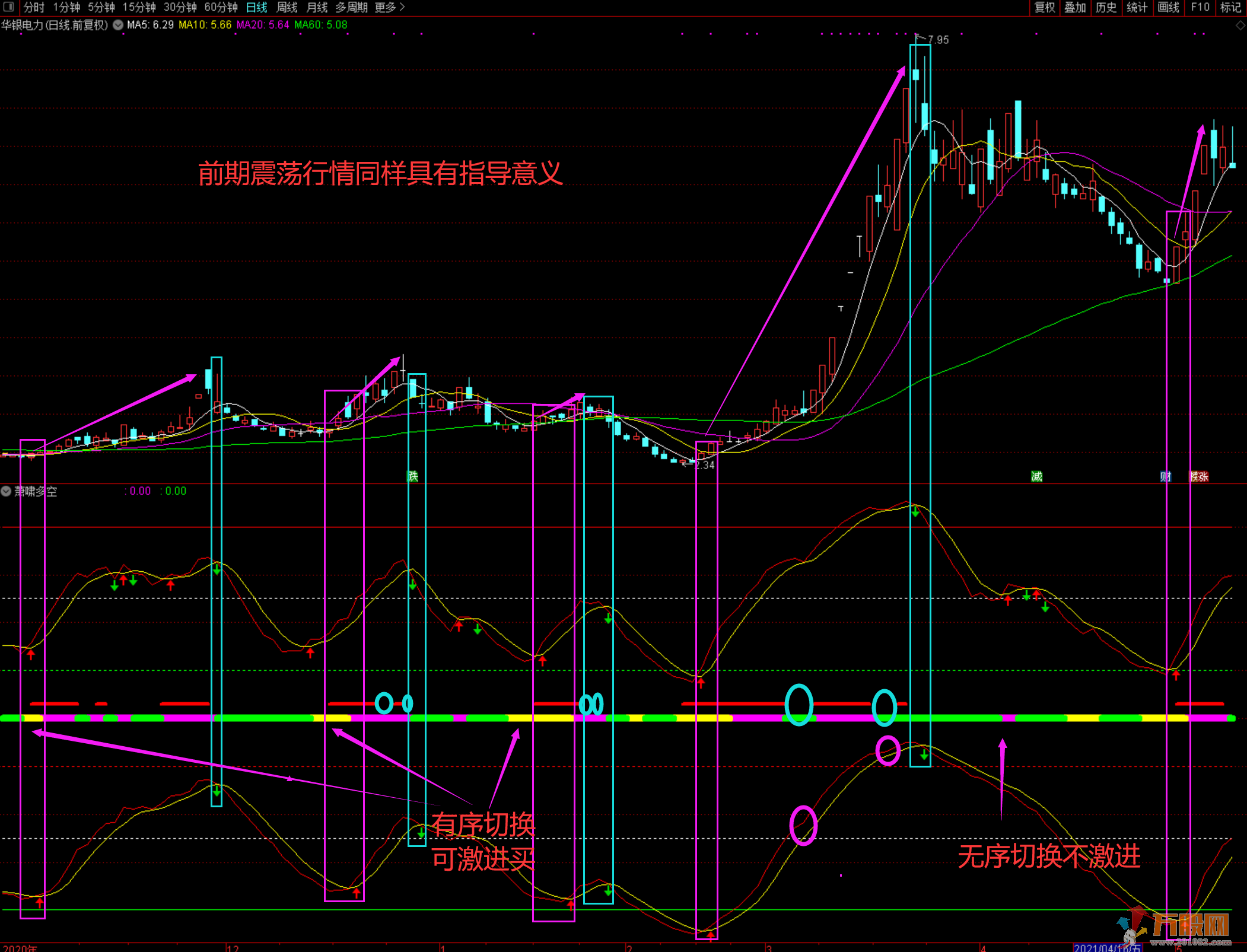Click the MA20: 5.64 label

click(263, 25)
